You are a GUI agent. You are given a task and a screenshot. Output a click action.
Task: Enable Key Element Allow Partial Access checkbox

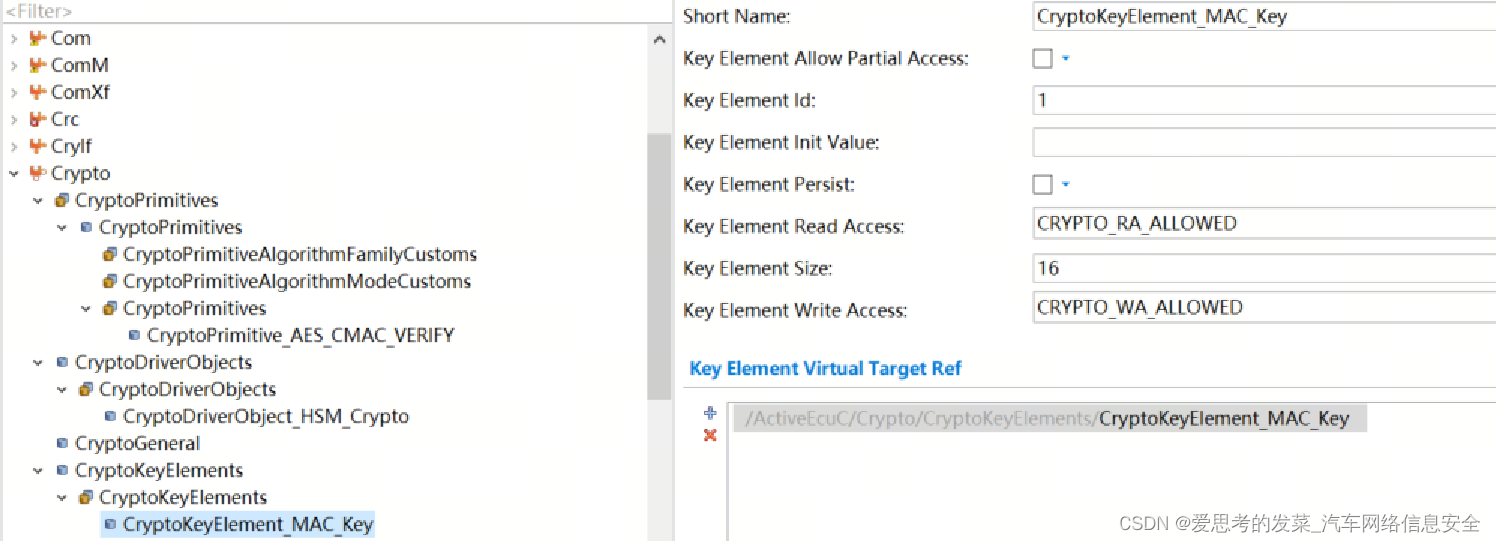pos(1042,58)
